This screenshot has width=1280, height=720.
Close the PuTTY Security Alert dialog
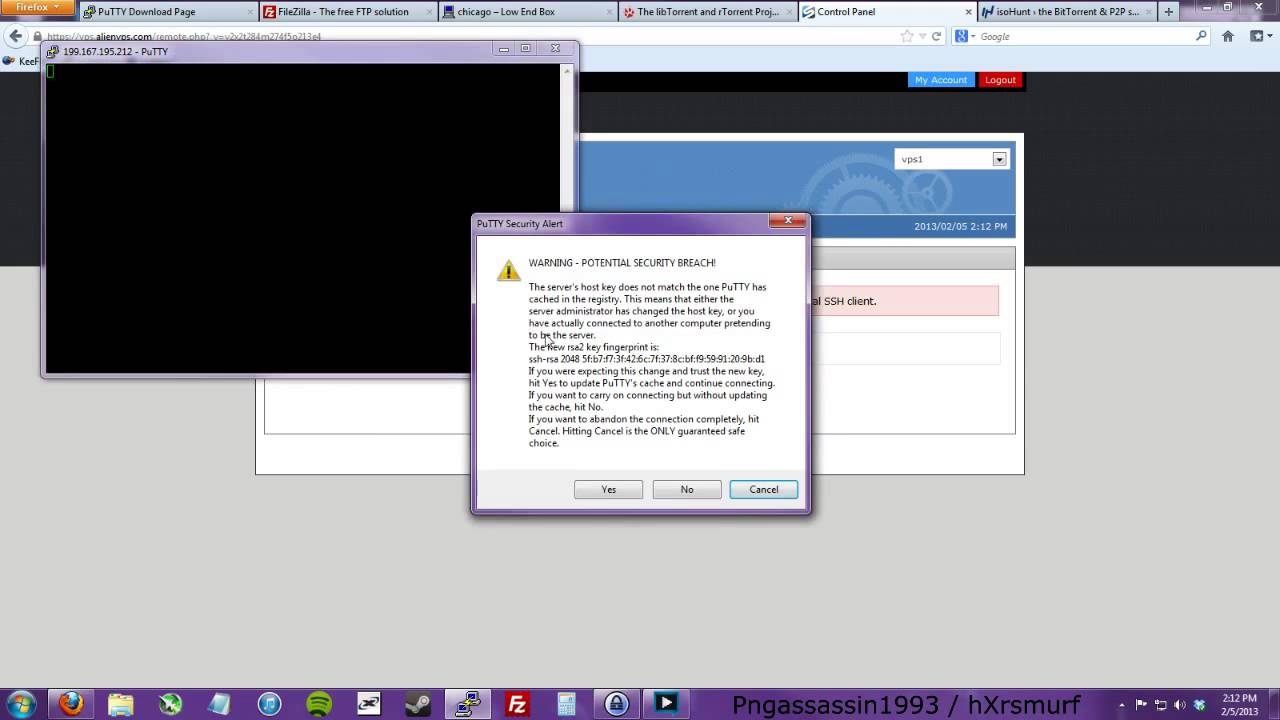coord(788,221)
